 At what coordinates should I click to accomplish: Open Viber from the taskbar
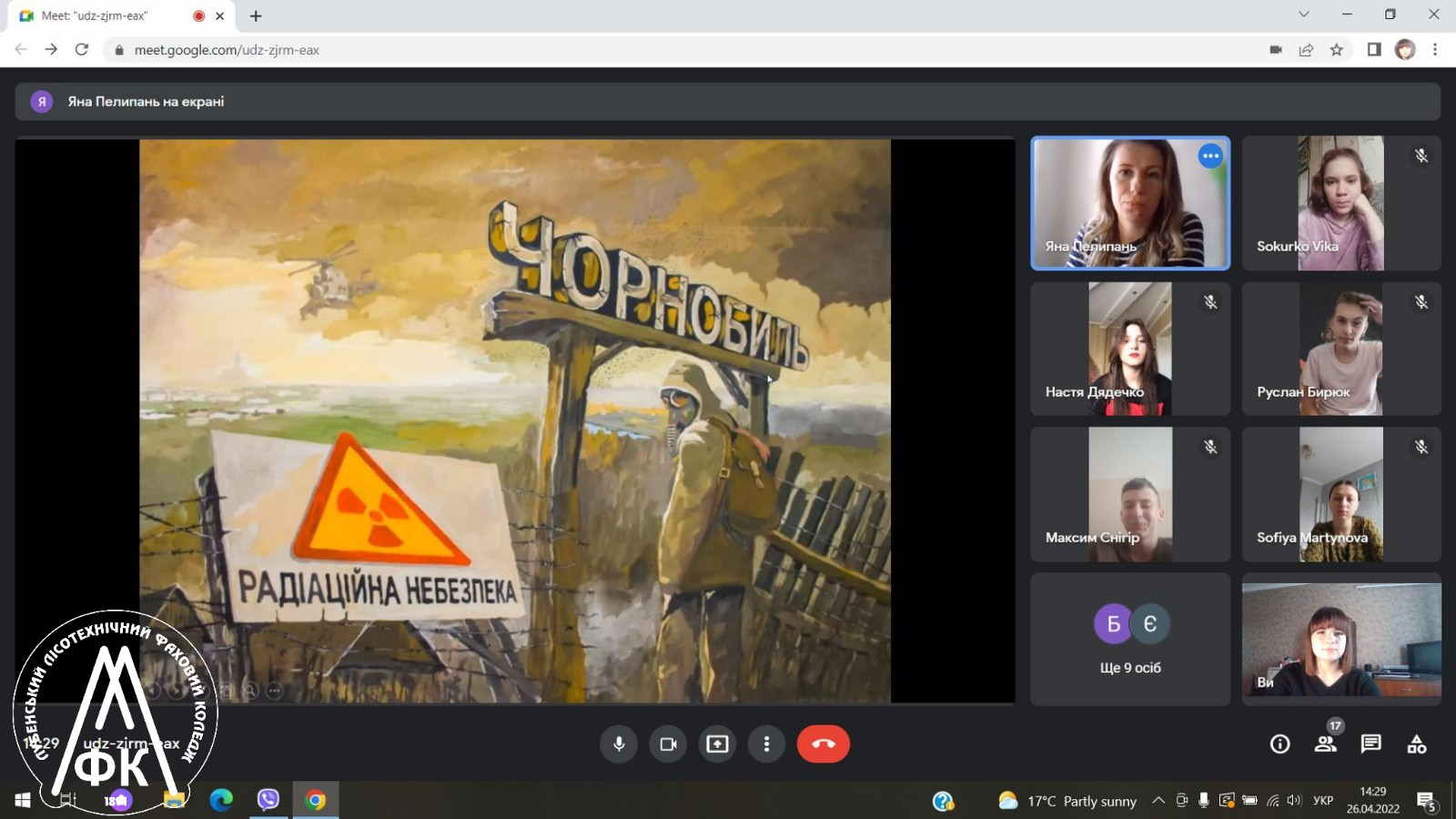pyautogui.click(x=268, y=800)
